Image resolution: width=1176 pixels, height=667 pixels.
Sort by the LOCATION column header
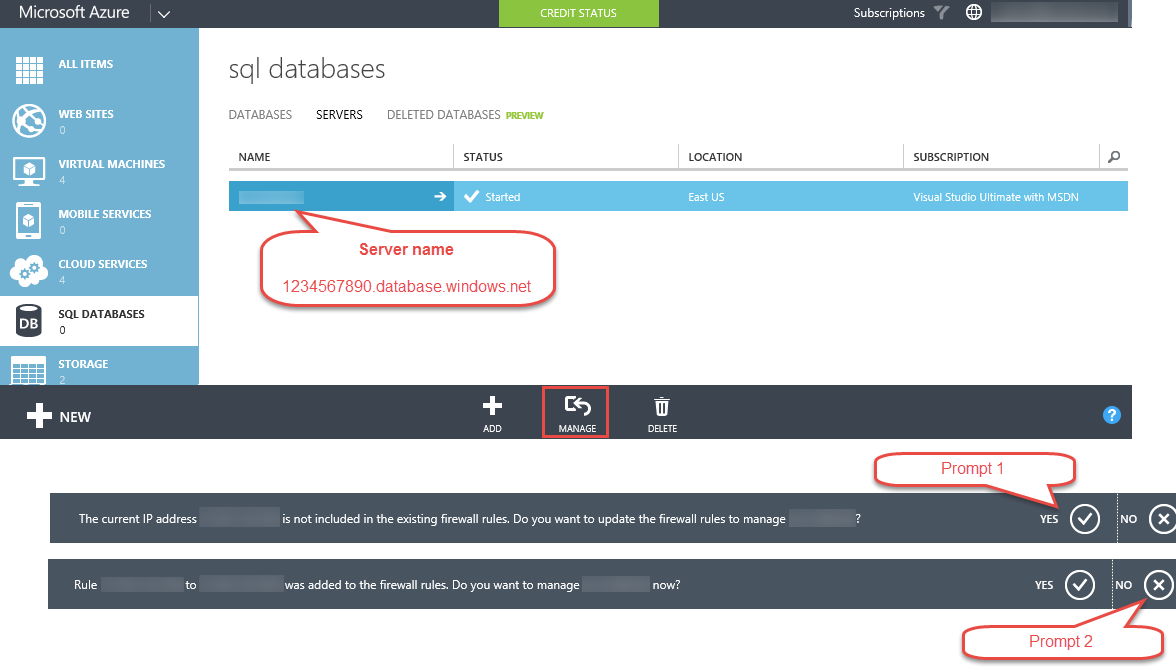click(x=716, y=157)
